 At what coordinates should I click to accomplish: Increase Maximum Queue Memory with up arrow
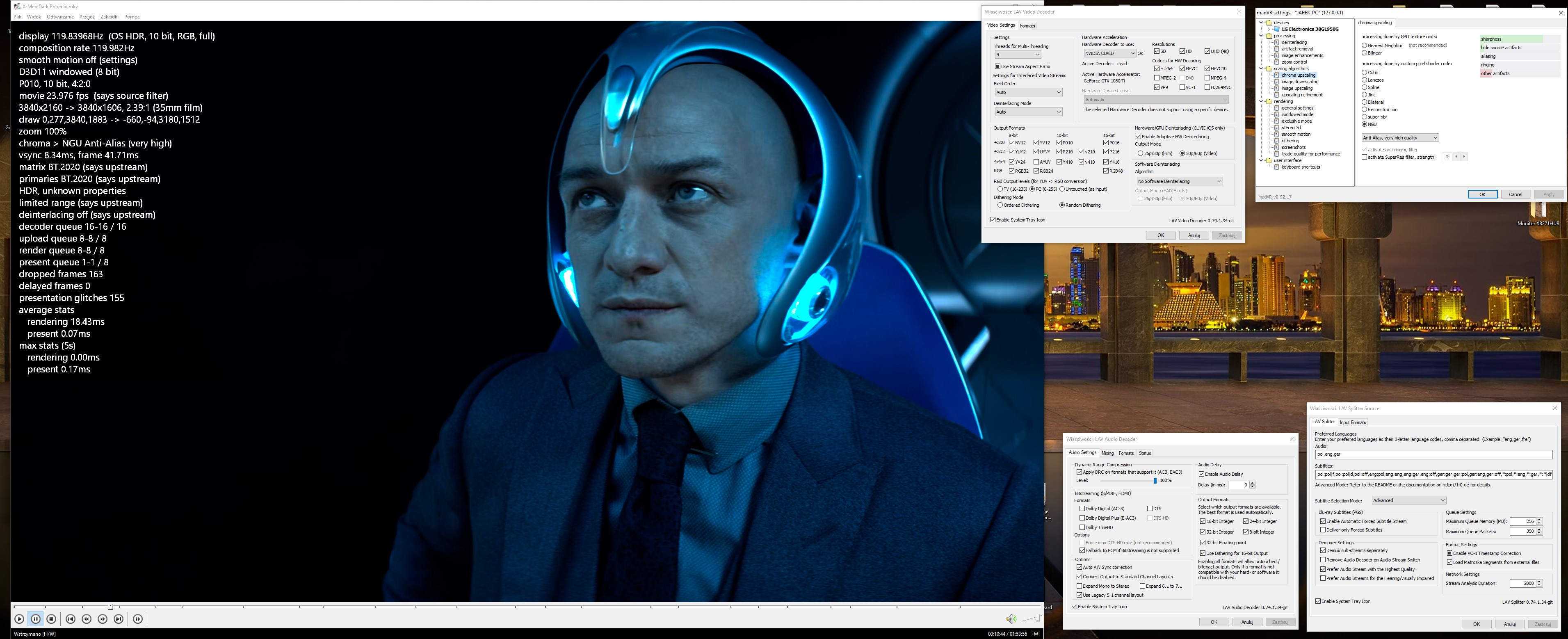pyautogui.click(x=1539, y=520)
